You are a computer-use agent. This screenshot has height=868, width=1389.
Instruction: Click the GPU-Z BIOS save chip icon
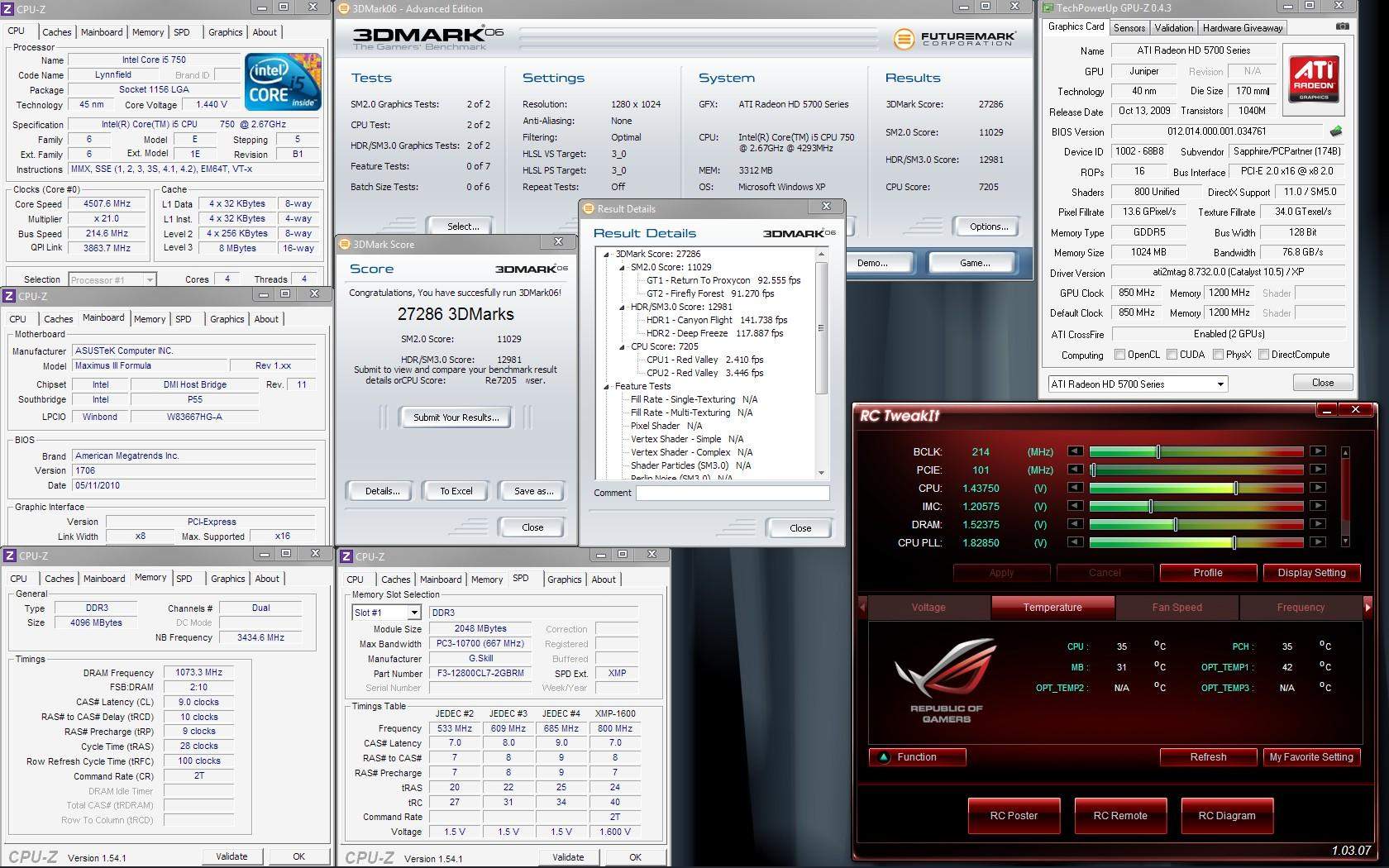tap(1335, 131)
